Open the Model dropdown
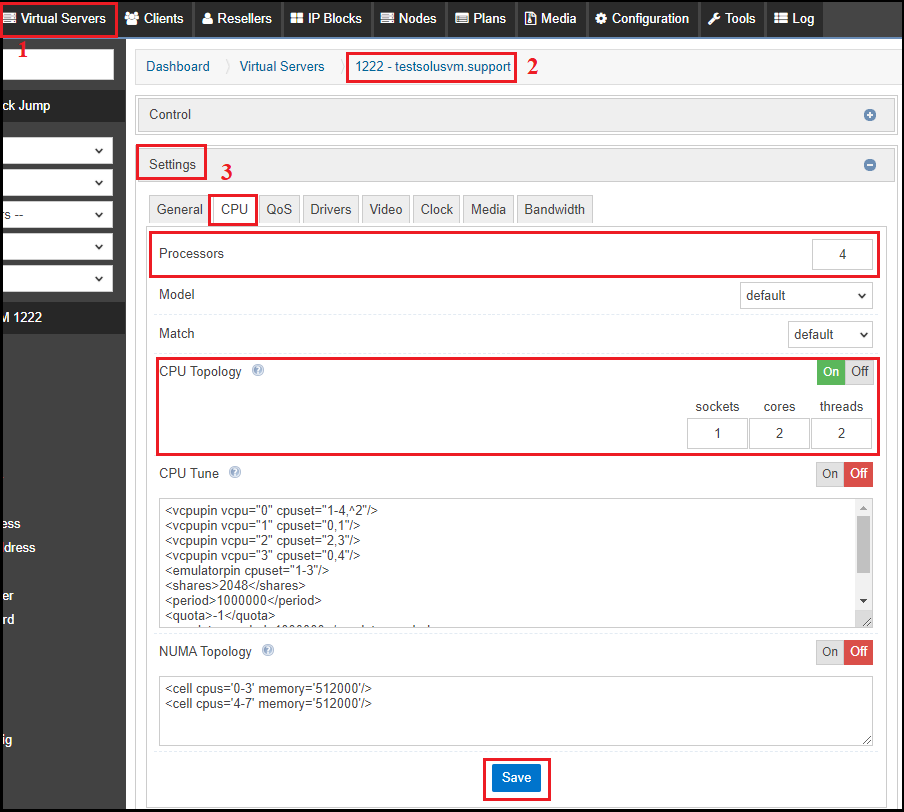 [806, 295]
